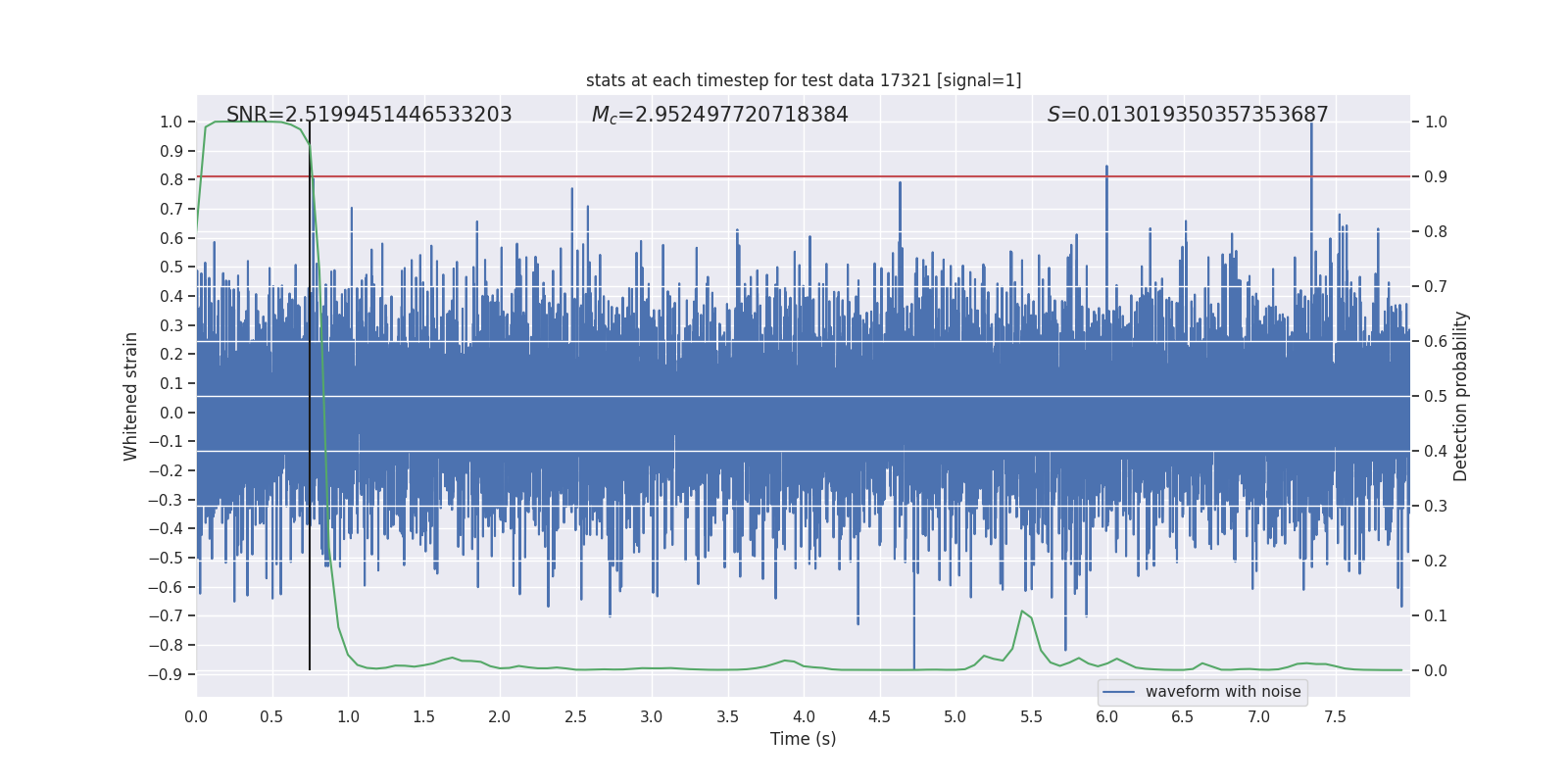1568x784 pixels.
Task: Click the 0.5 tick on the right axis
Action: pos(1435,397)
